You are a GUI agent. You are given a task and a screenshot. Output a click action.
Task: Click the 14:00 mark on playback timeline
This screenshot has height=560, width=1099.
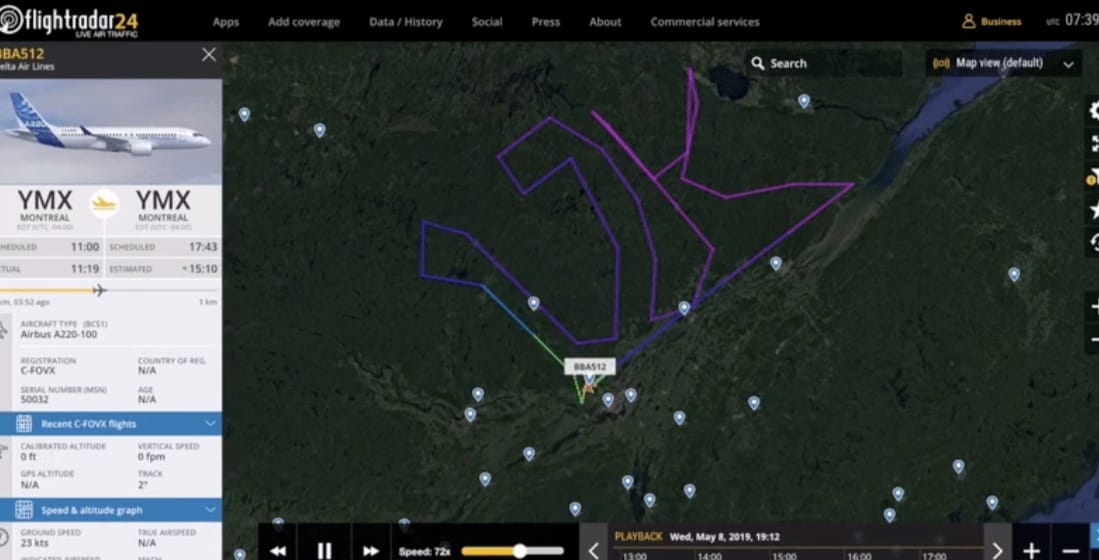point(709,556)
